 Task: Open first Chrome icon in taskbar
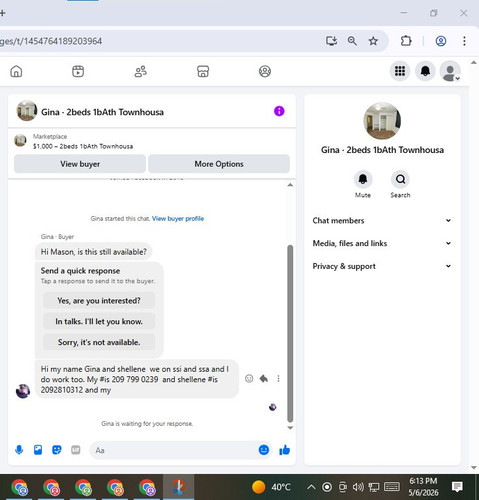[20, 487]
